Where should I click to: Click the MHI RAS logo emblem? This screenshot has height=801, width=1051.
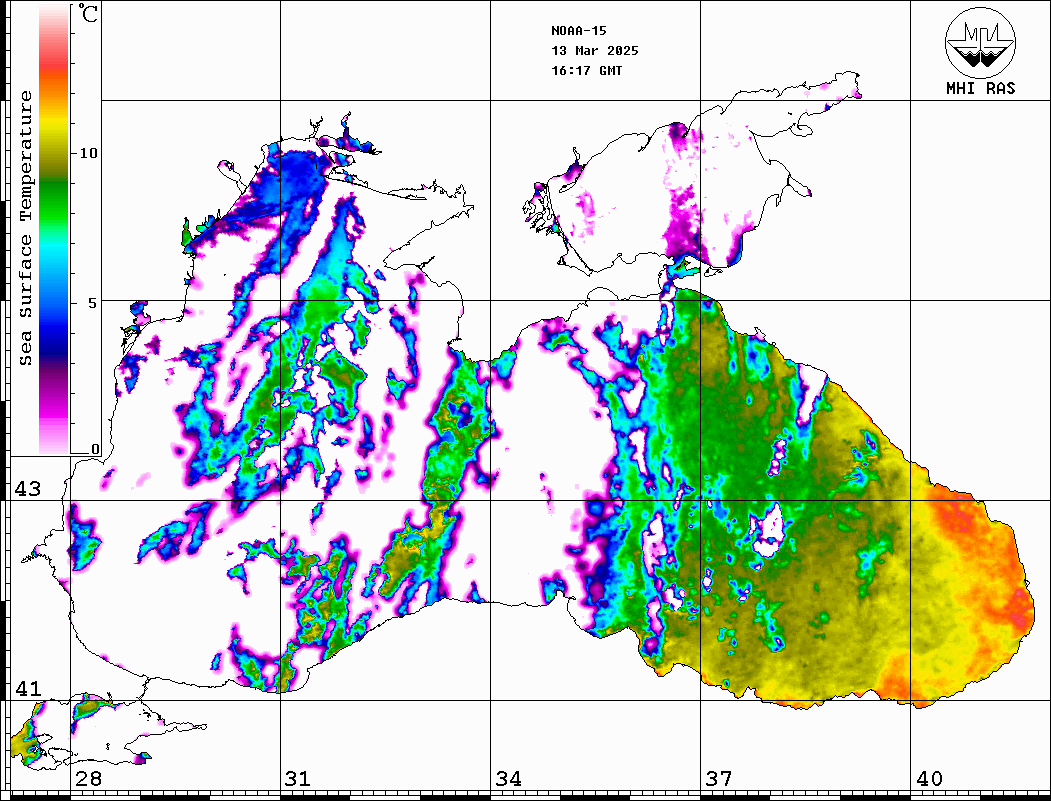[x=981, y=42]
